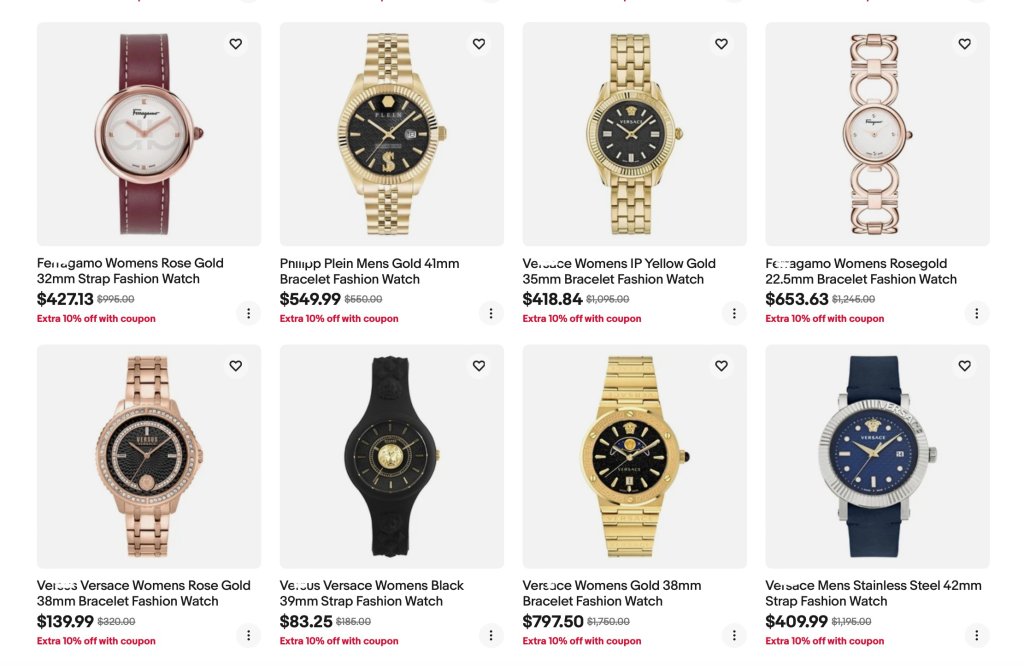
Task: Open options for $83.25 Versus black watch
Action: point(491,635)
